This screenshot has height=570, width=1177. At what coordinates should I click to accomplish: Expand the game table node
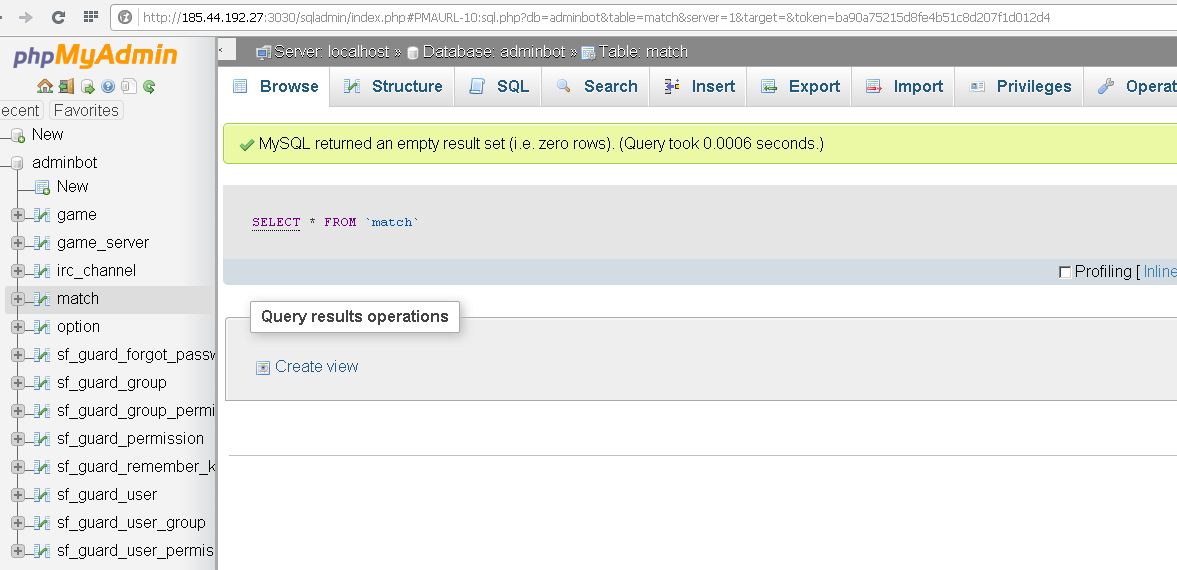[18, 216]
